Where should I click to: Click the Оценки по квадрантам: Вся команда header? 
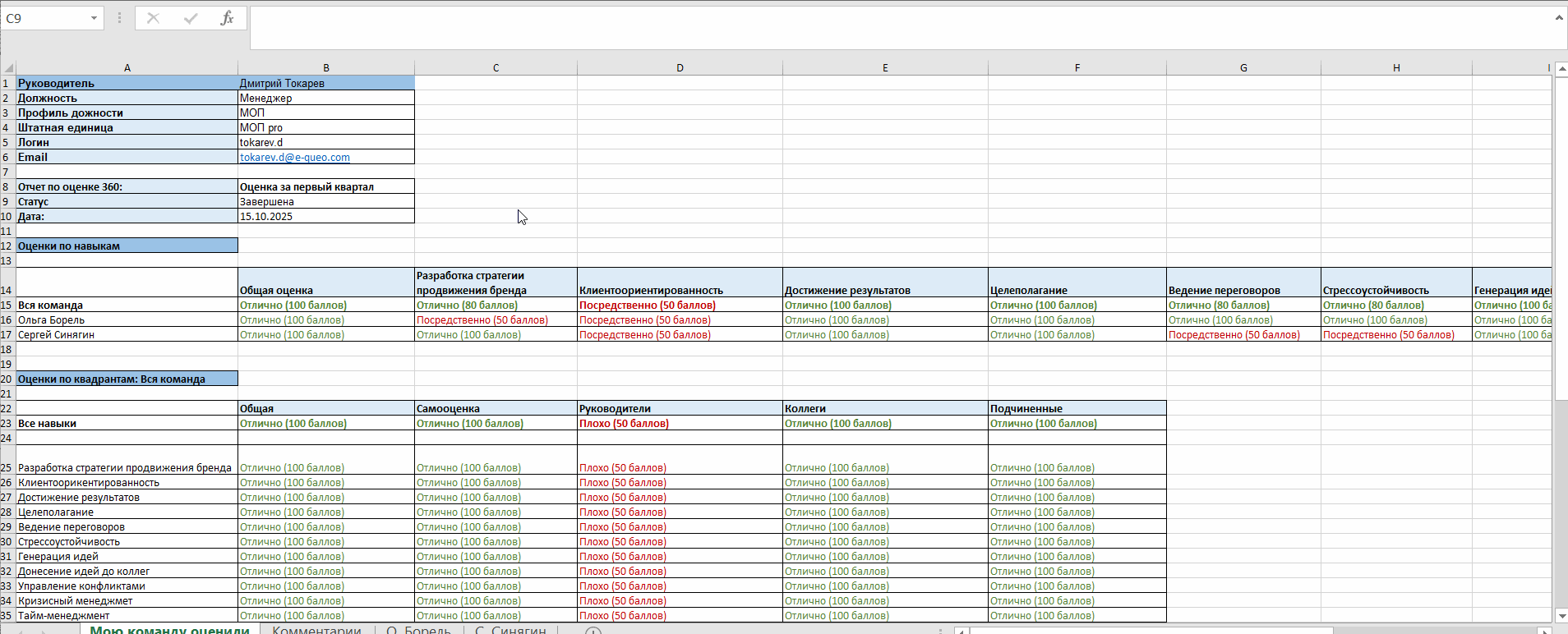[x=127, y=379]
